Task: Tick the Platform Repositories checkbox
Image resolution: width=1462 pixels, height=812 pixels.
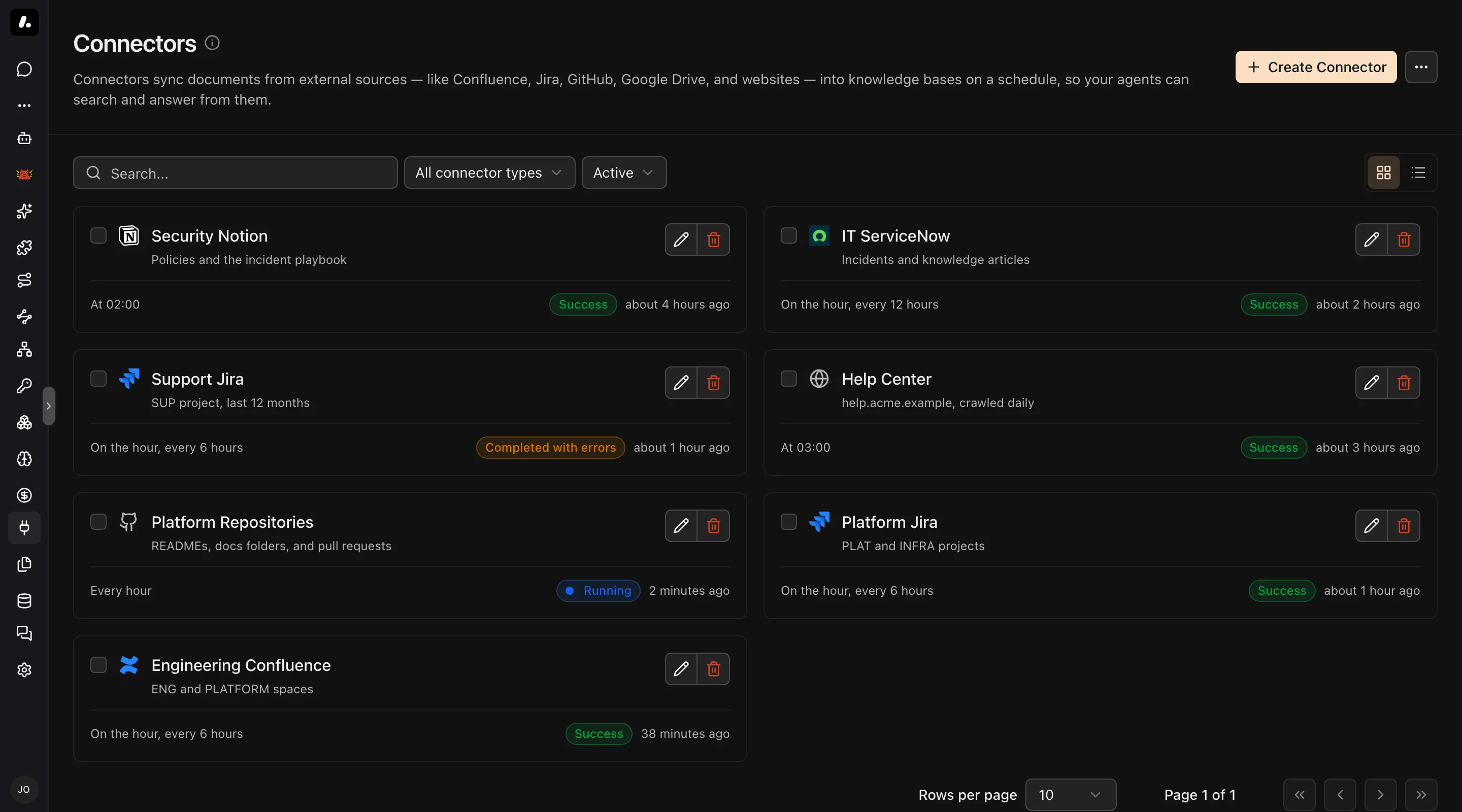Action: tap(99, 522)
